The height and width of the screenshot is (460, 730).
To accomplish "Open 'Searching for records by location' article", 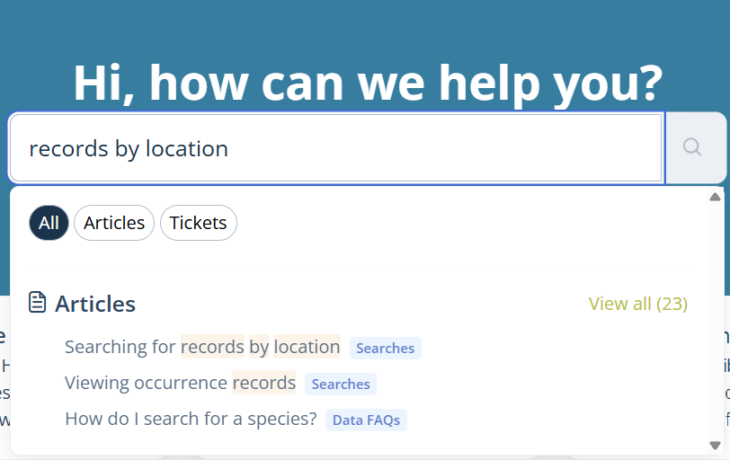I will 203,347.
